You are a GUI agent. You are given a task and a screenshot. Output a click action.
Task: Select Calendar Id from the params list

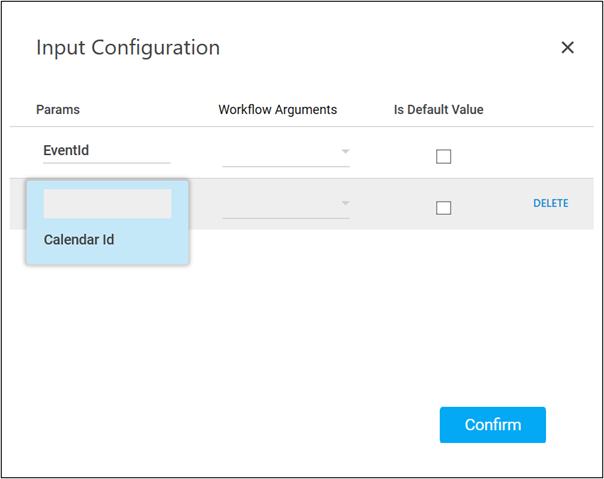tap(79, 240)
